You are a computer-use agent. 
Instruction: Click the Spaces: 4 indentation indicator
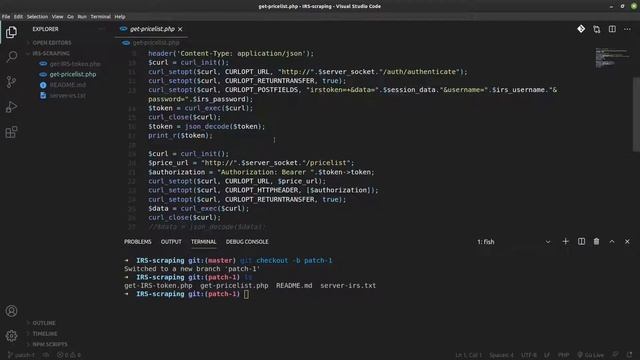click(x=501, y=355)
